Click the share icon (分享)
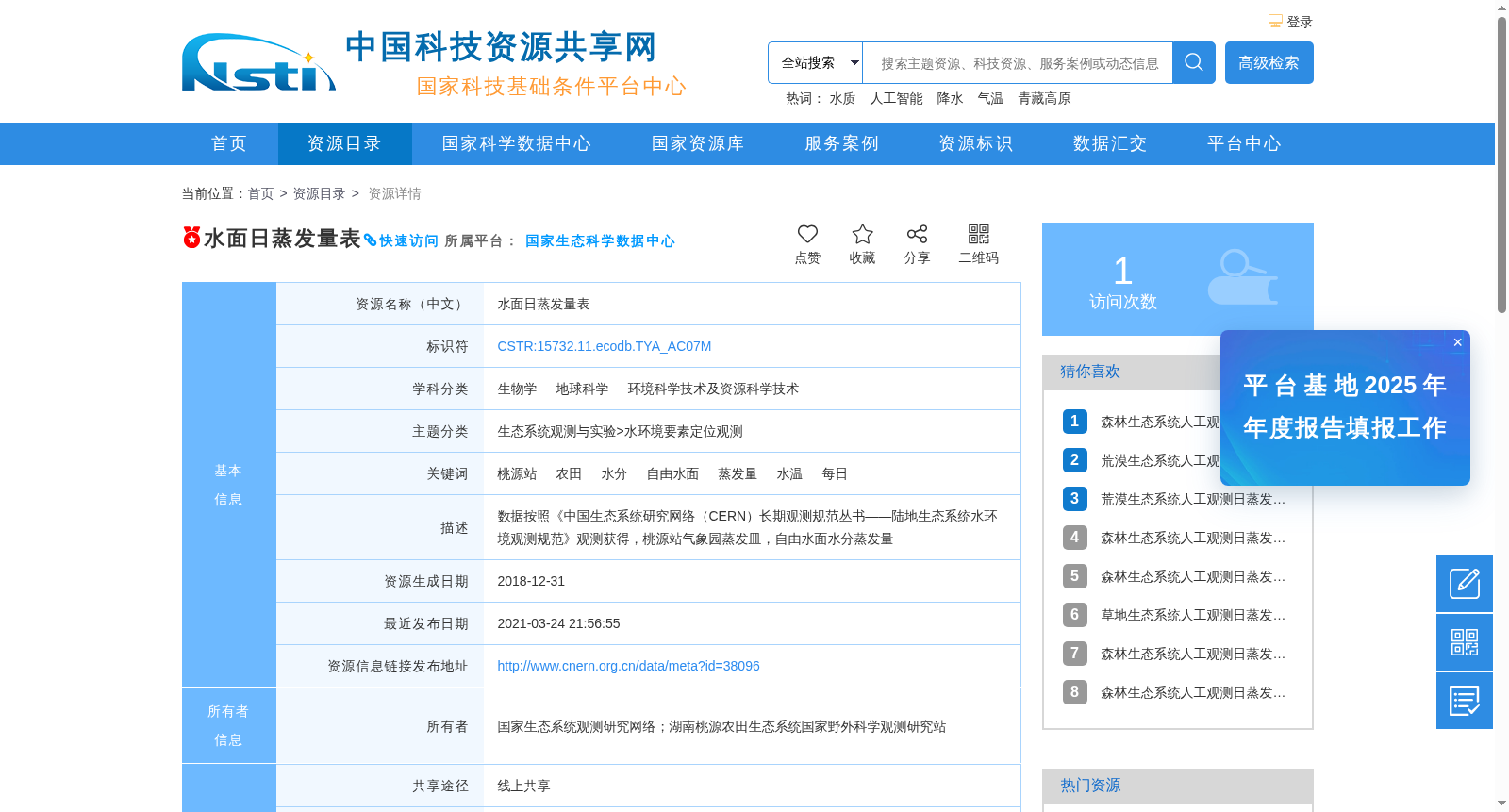 coord(917,234)
